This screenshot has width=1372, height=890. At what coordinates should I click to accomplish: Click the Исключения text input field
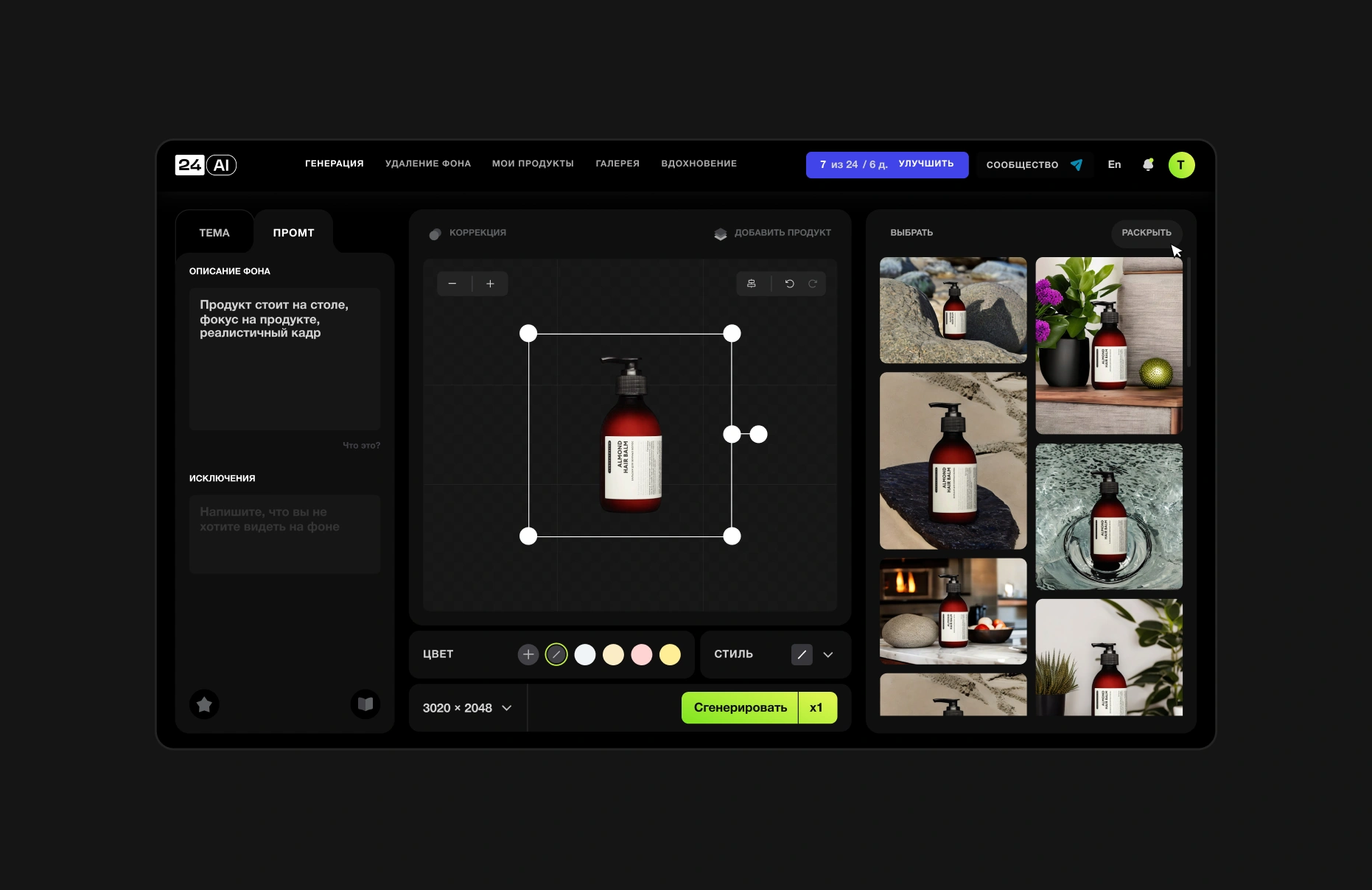[284, 534]
